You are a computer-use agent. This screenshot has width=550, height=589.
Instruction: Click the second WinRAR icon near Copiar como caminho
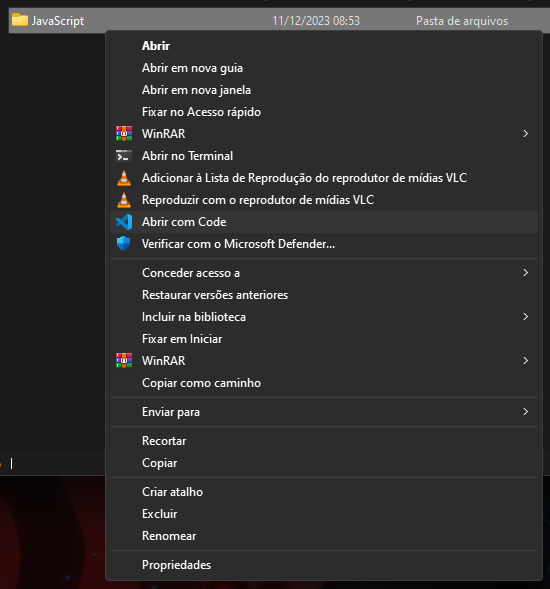[124, 361]
